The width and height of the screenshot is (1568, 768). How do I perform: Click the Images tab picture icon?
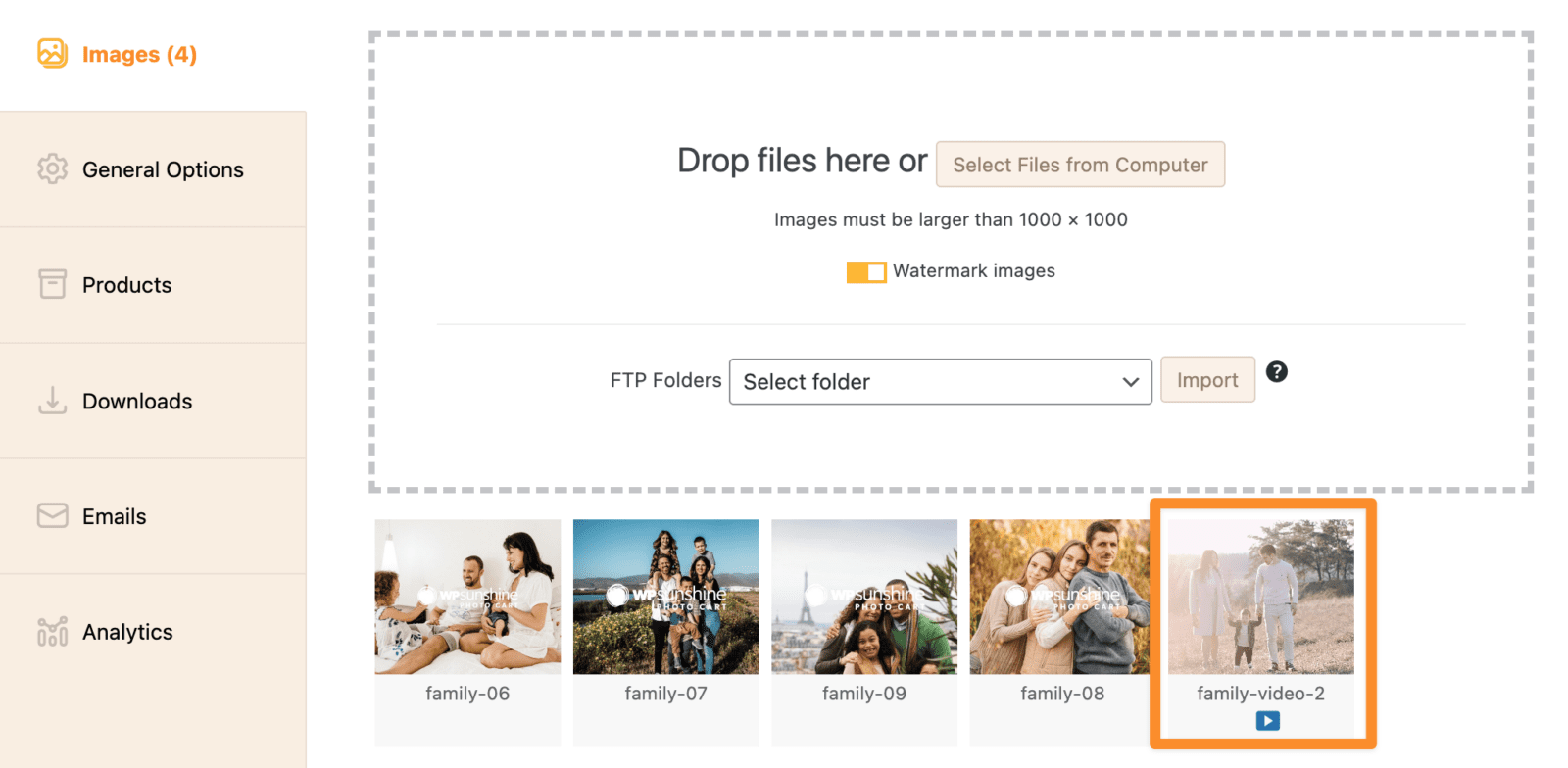52,53
